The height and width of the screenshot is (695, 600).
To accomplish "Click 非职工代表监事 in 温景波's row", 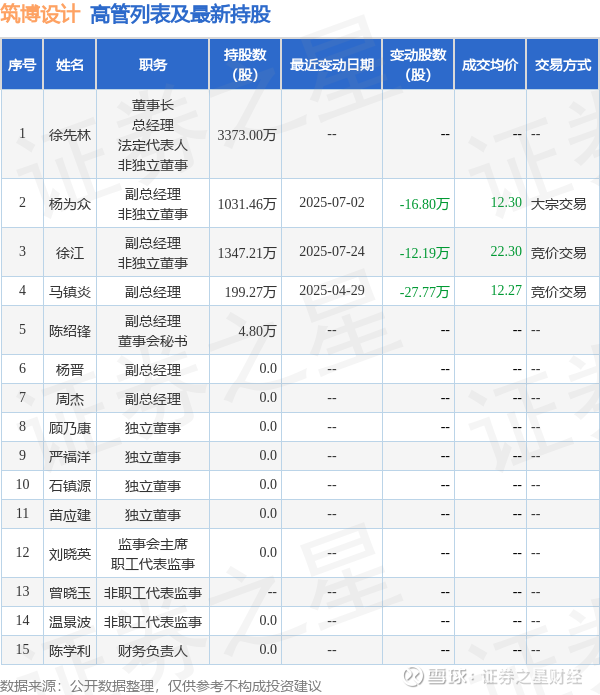I will [x=153, y=622].
